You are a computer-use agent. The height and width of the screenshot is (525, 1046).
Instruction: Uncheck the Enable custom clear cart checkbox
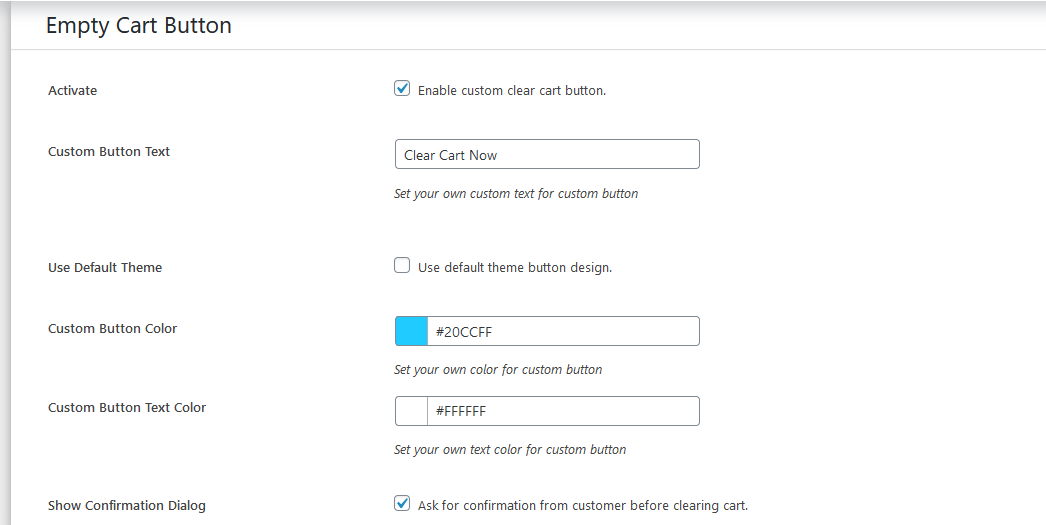[402, 89]
